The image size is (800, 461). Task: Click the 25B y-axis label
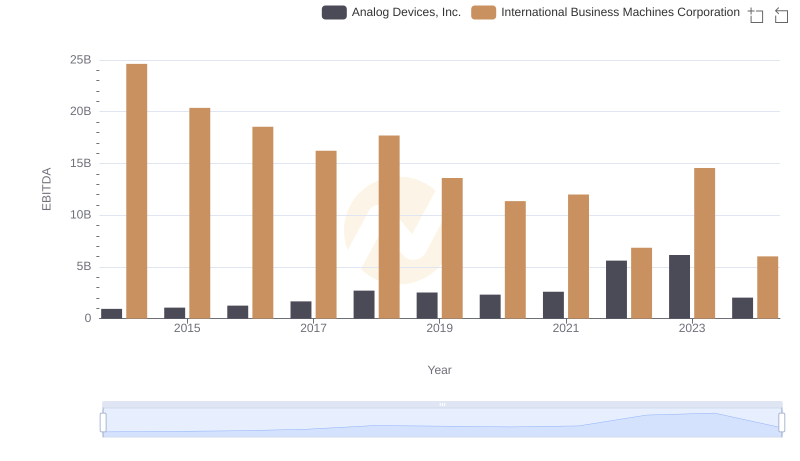pyautogui.click(x=81, y=60)
